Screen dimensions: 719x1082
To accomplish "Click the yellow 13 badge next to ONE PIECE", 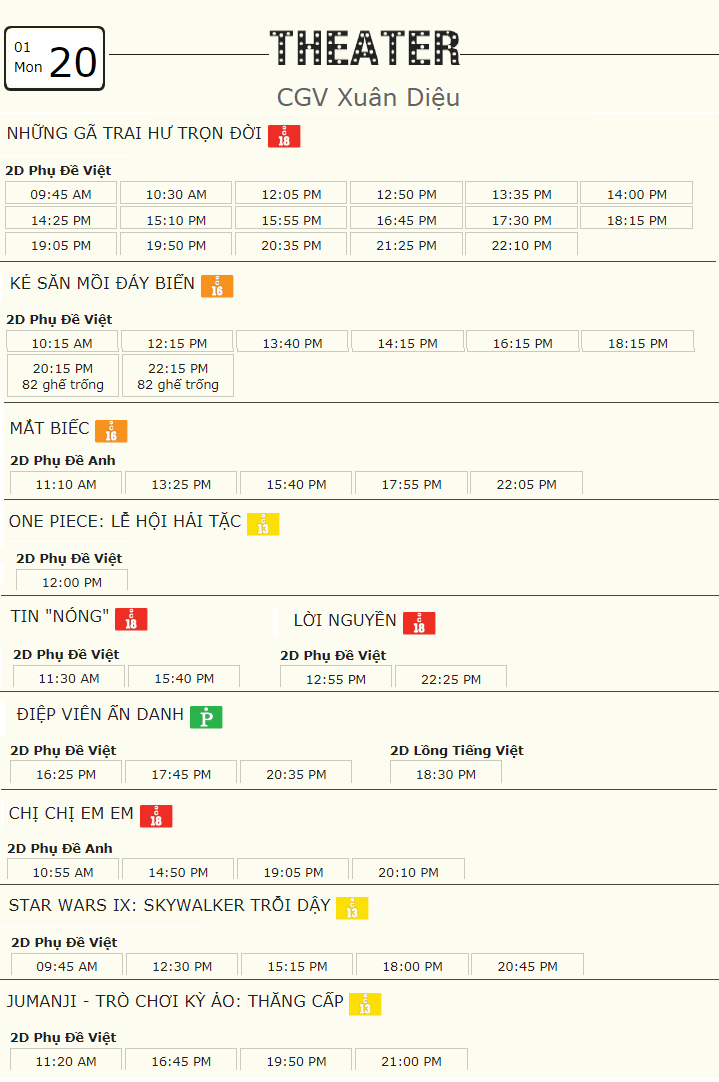I will tap(263, 524).
